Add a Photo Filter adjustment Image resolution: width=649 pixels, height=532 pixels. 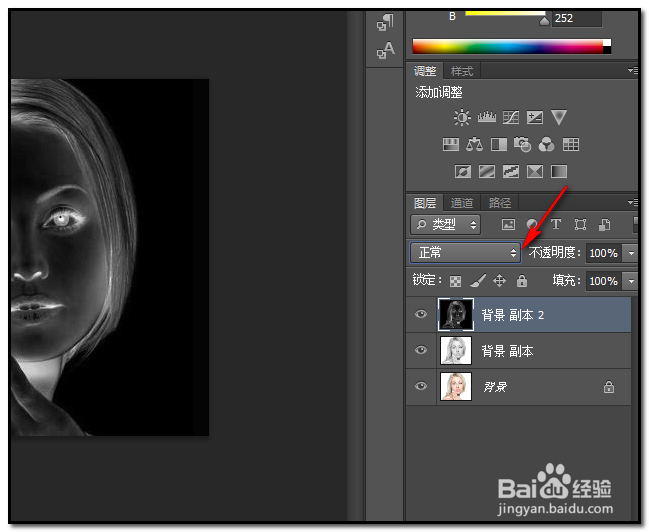[522, 144]
